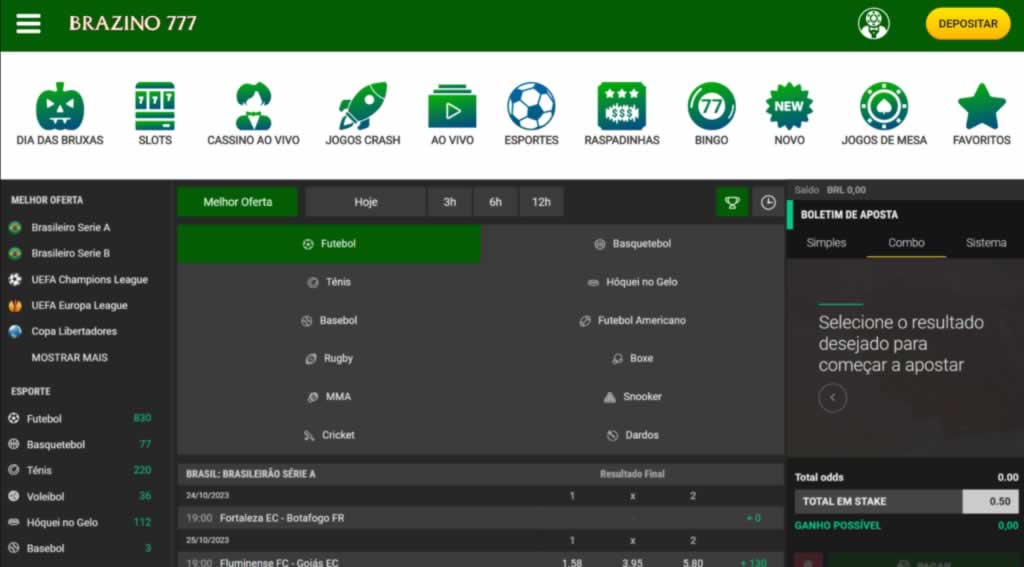This screenshot has height=567, width=1024.
Task: Open the Bingo category
Action: tap(711, 114)
